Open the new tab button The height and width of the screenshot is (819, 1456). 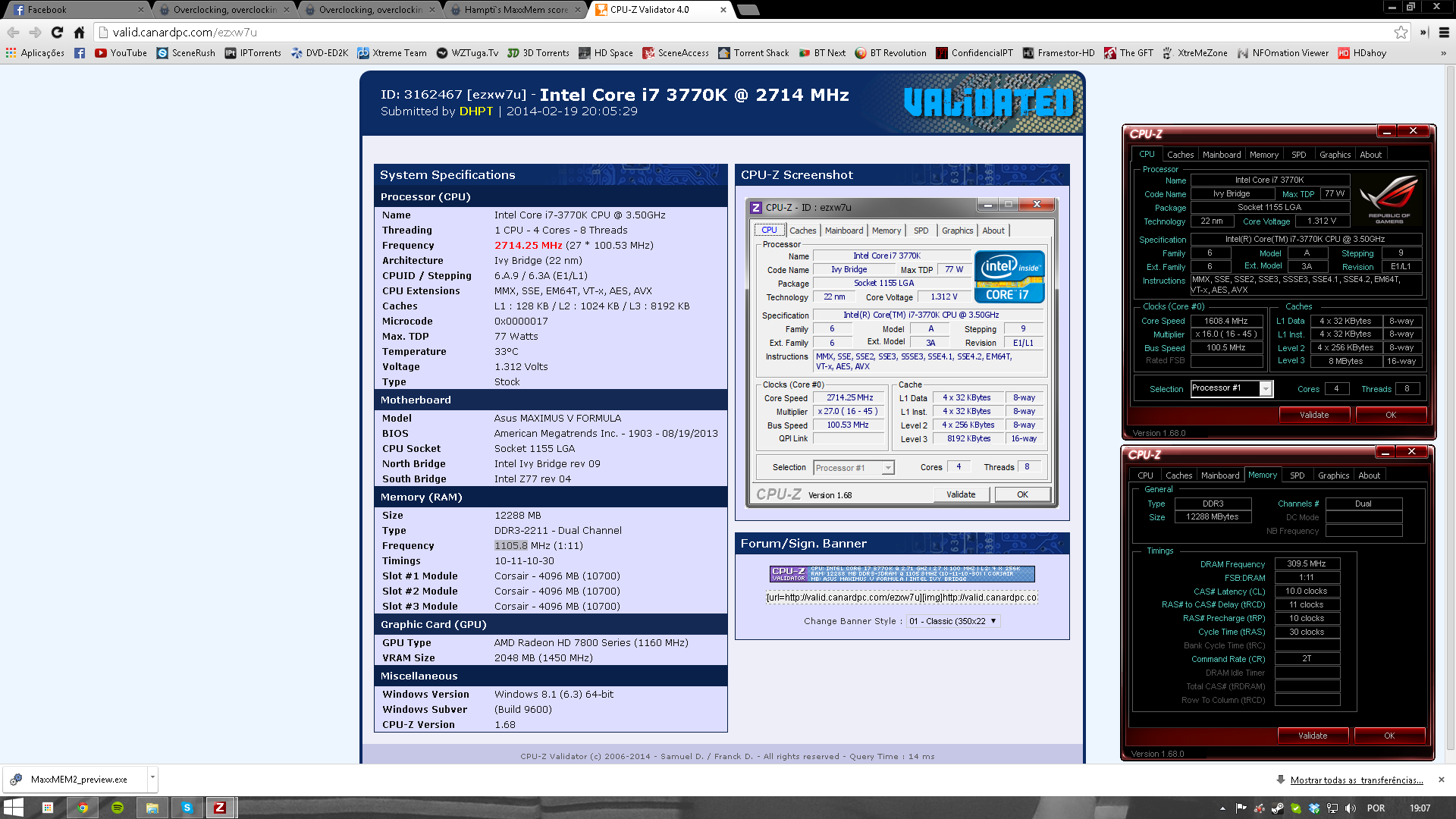coord(748,10)
